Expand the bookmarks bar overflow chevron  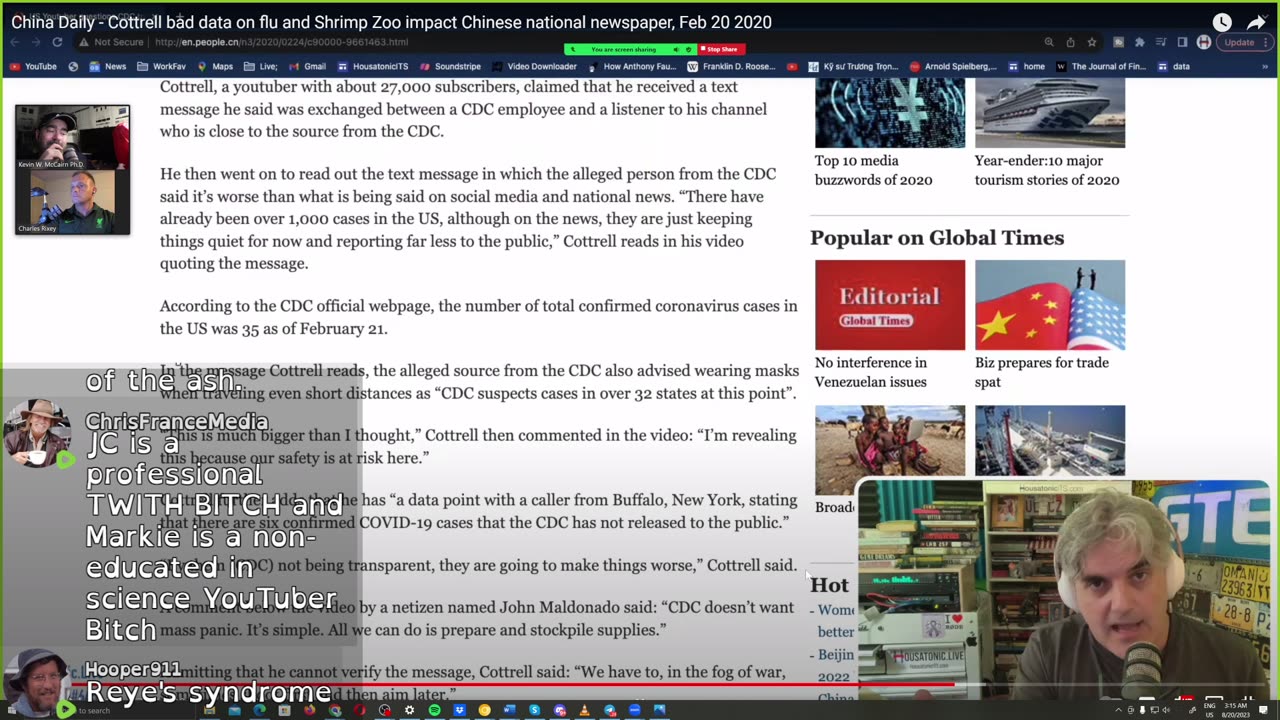(1265, 67)
